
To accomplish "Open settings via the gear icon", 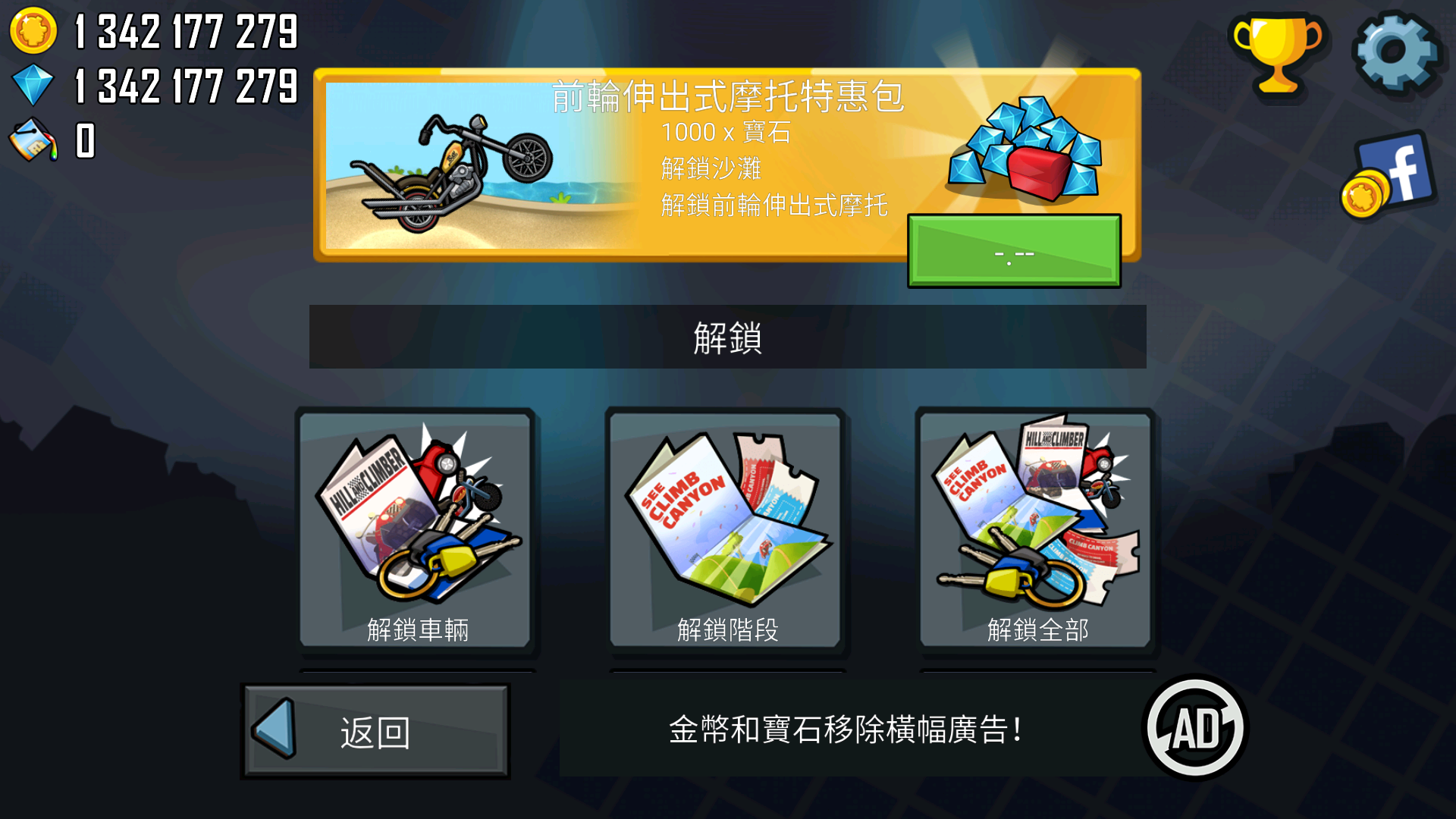I will click(x=1396, y=52).
